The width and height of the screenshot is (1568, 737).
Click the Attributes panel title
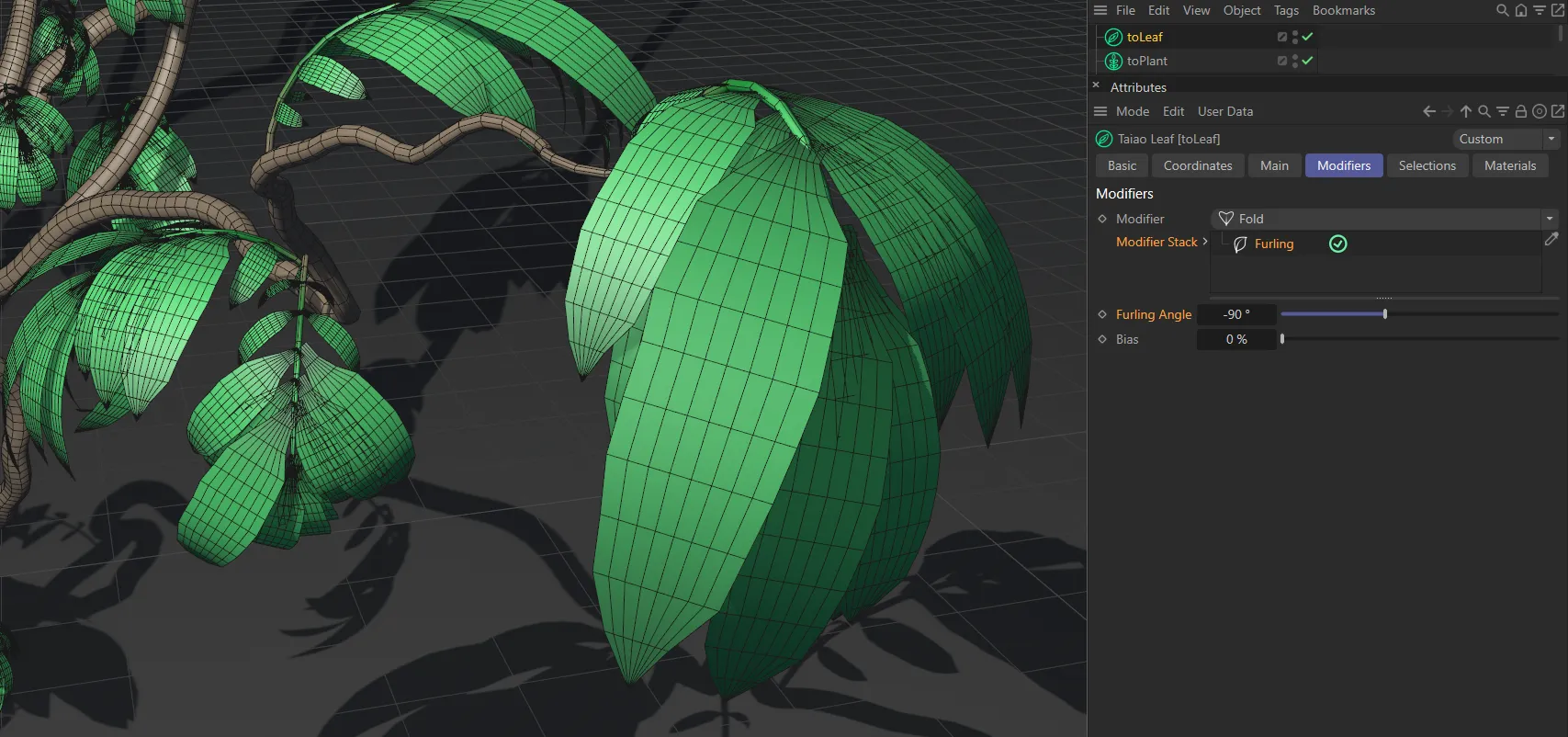point(1138,87)
